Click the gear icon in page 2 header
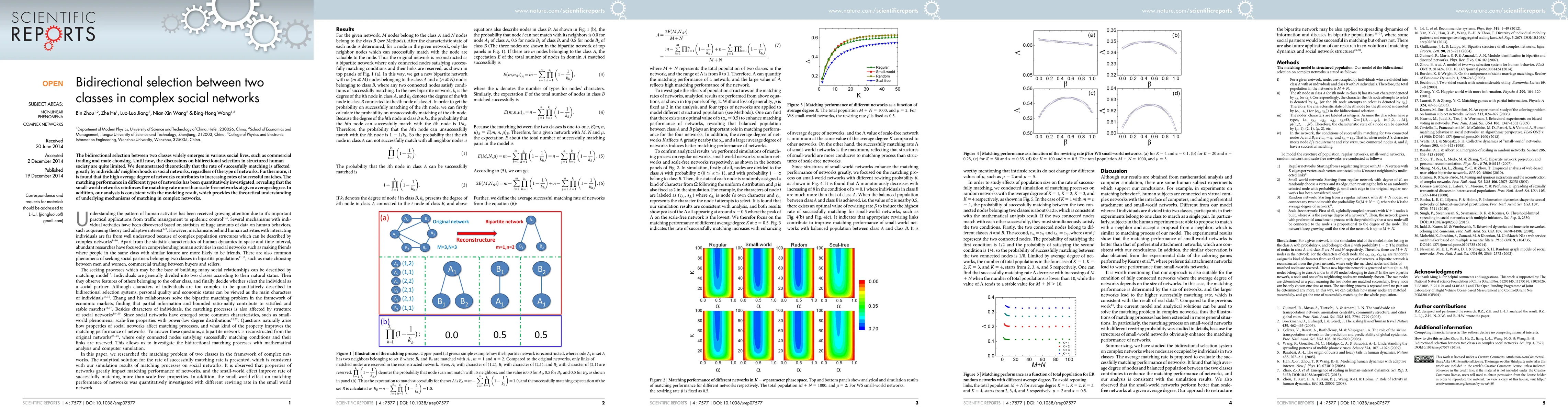Screen dimensions: 1568x412 click(x=617, y=9)
